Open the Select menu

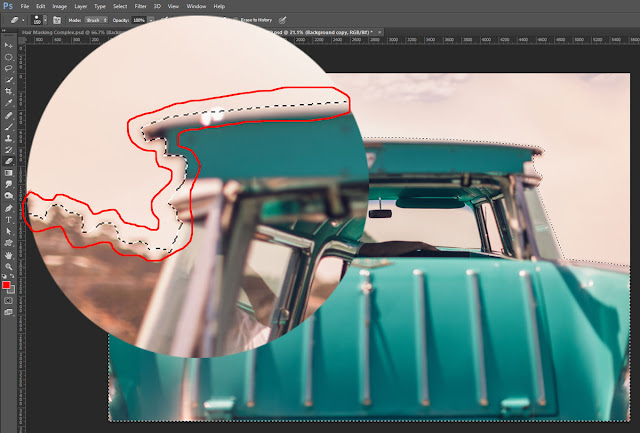[x=120, y=7]
